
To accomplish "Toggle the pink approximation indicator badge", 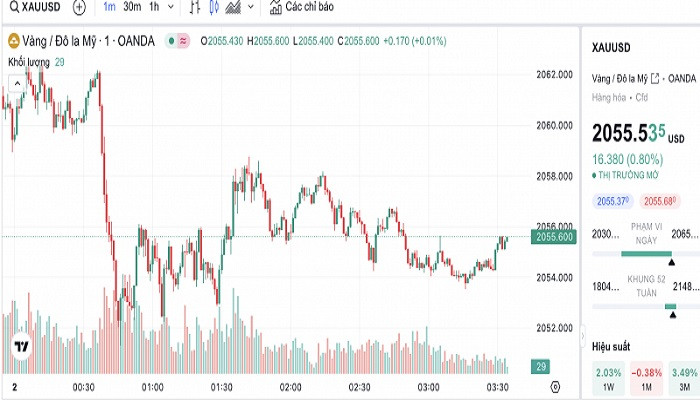I will [184, 41].
